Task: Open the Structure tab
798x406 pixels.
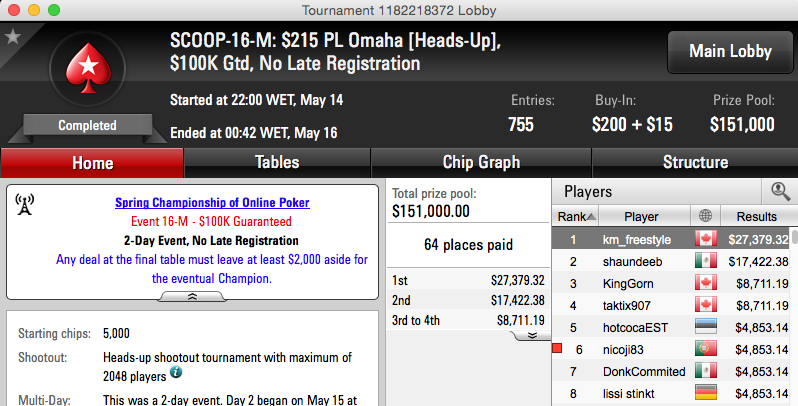Action: 695,162
